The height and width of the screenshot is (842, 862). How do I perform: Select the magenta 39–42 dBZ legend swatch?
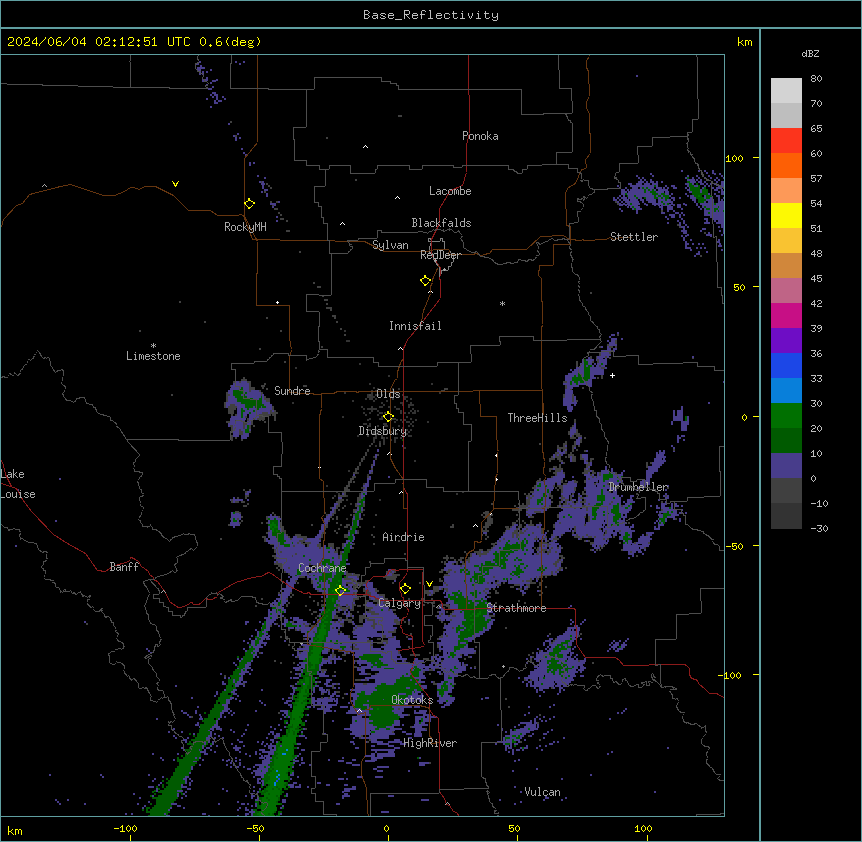point(786,315)
